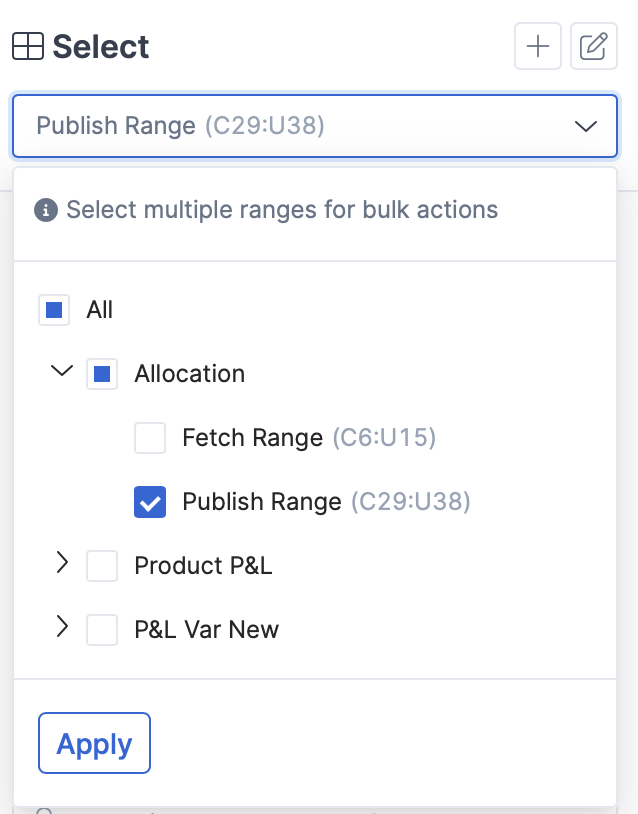Collapse the Allocation group chevron
Screen dimensions: 638x814
pos(62,371)
